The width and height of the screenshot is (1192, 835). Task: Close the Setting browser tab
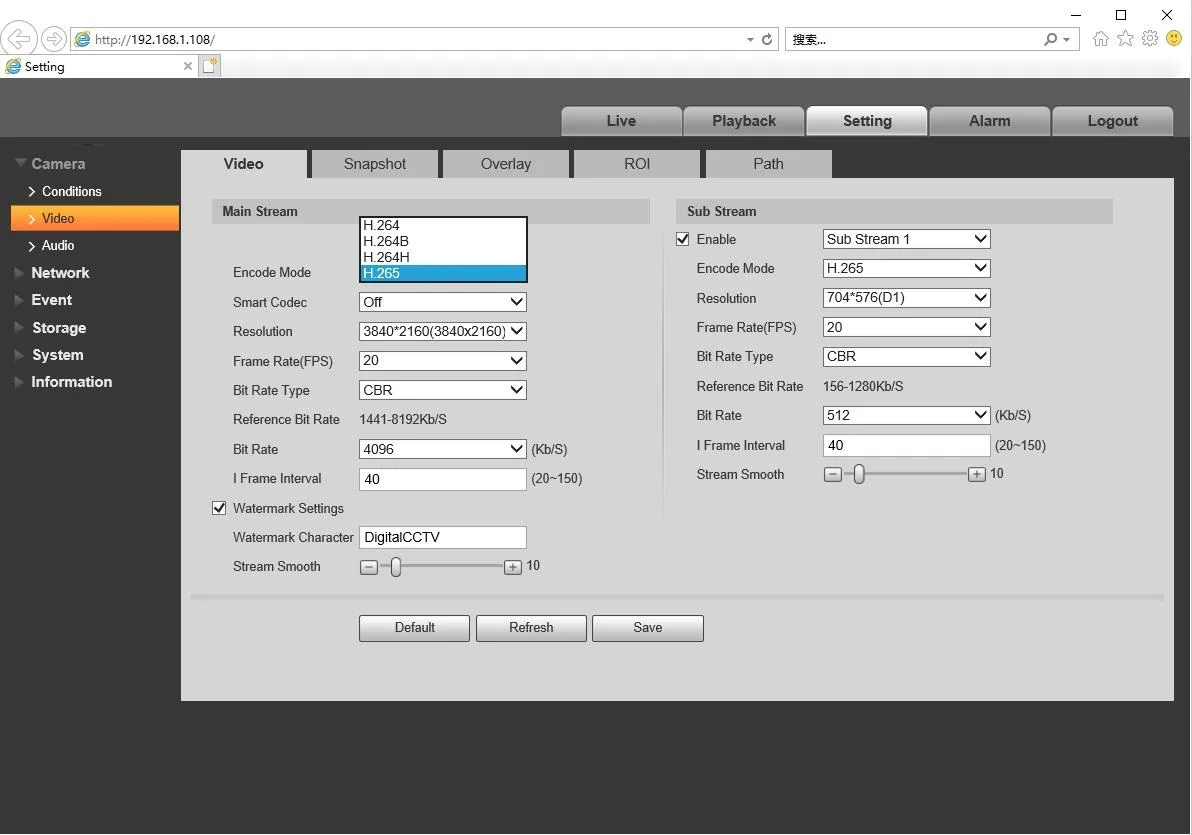click(x=188, y=66)
